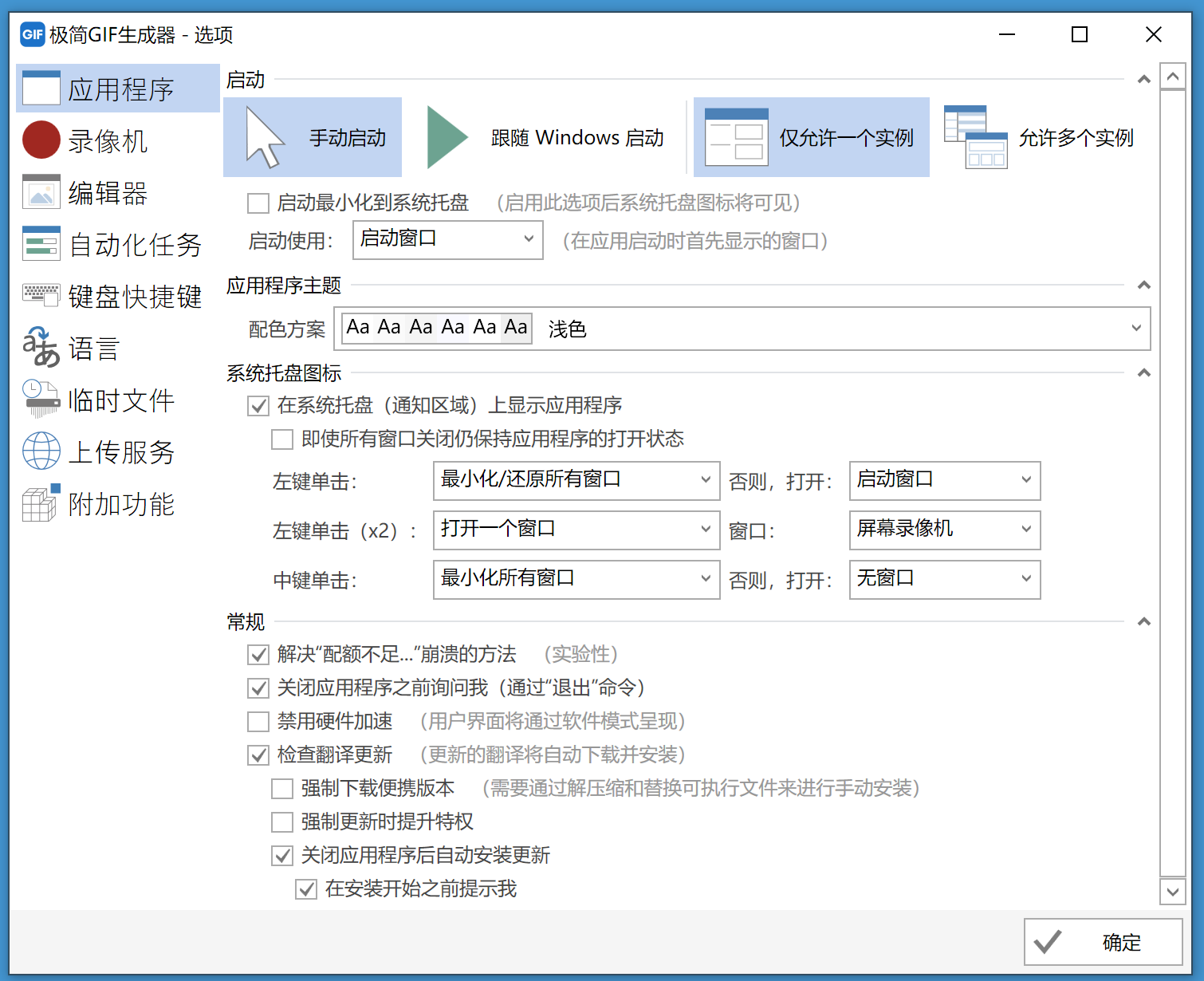Enable 禁用硬件加速 option

pyautogui.click(x=258, y=721)
